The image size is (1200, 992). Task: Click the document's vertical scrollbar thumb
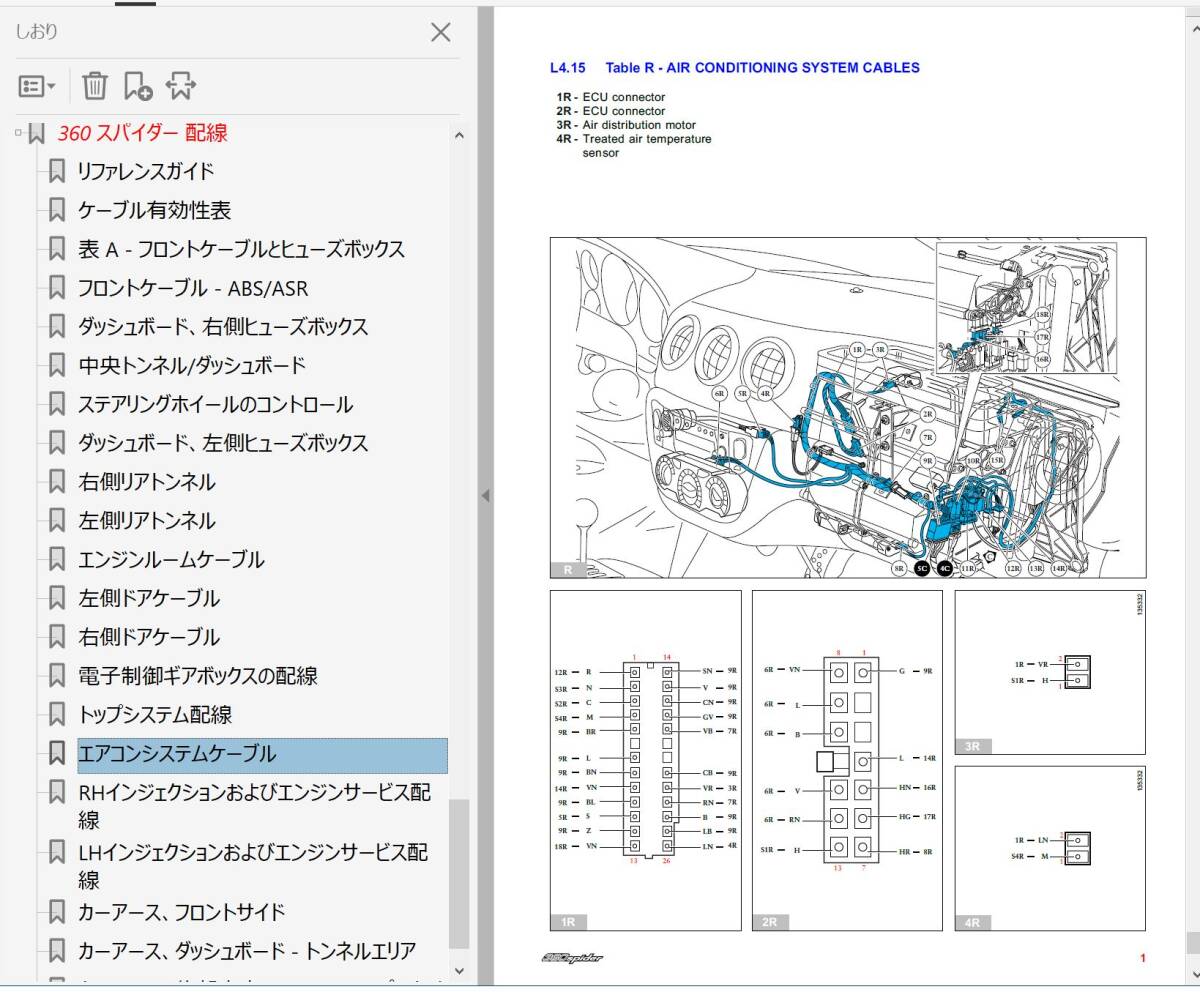point(1193,942)
